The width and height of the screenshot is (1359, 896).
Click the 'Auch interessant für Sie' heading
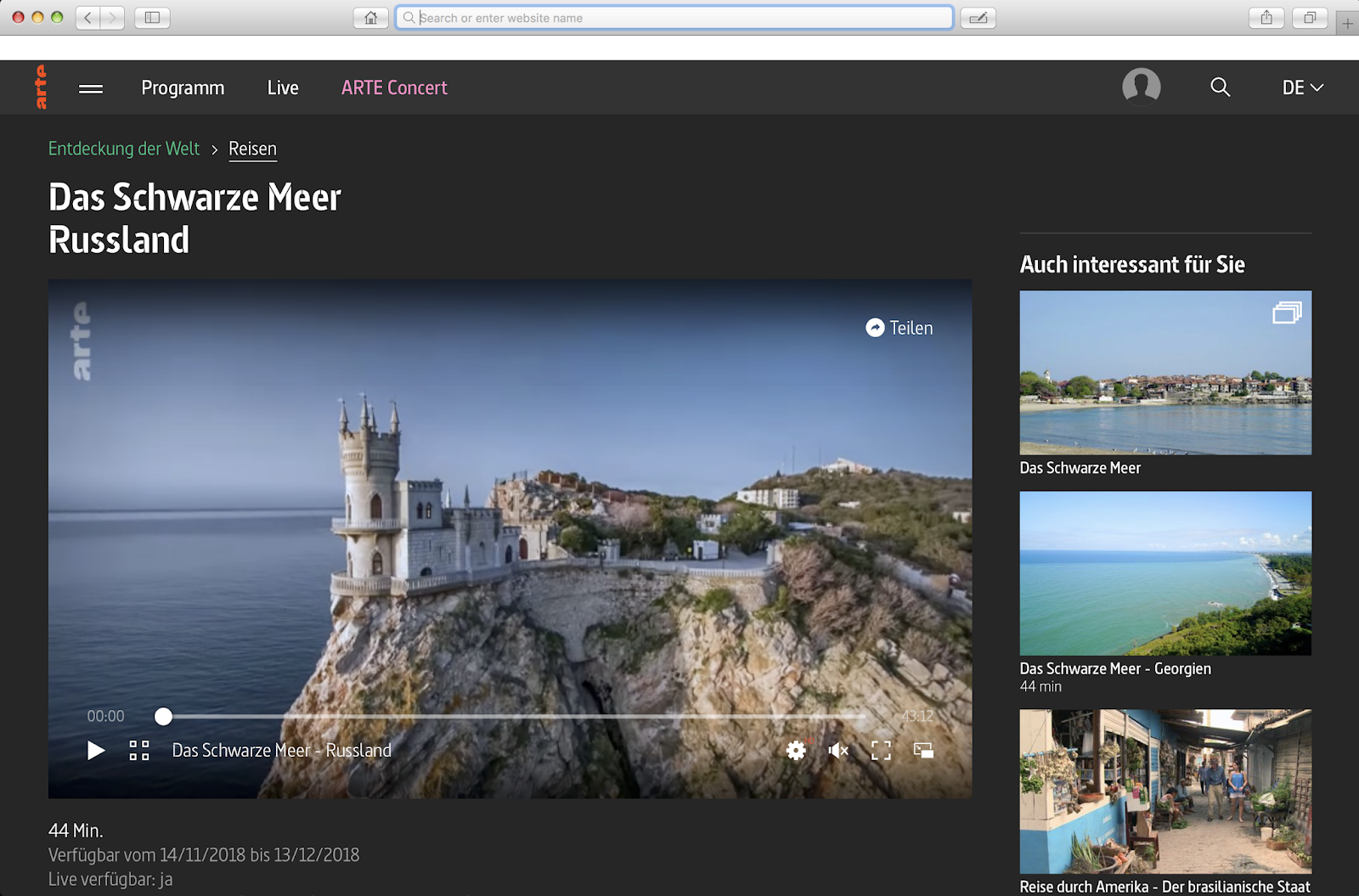point(1132,264)
